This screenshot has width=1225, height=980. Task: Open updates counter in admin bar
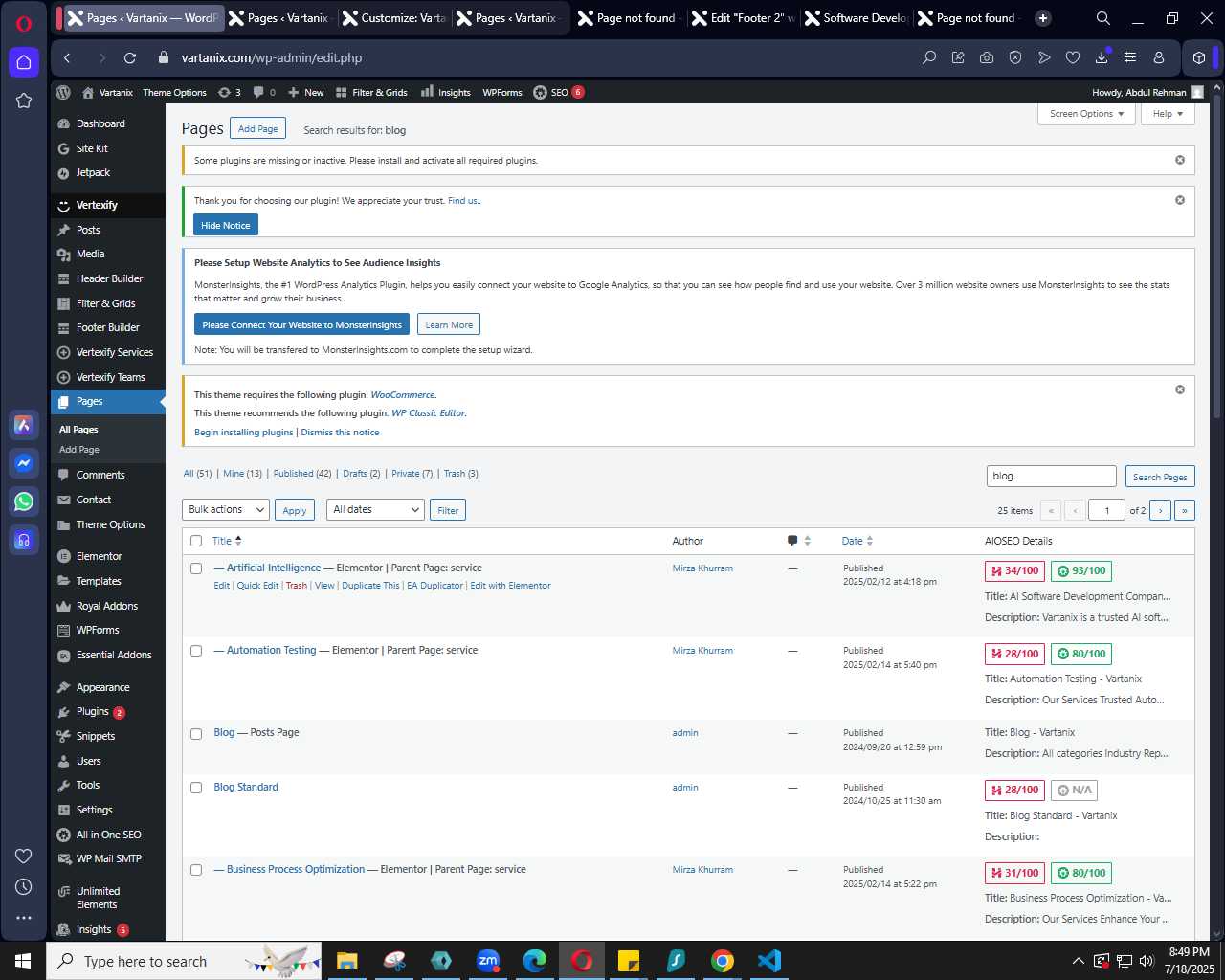point(230,93)
